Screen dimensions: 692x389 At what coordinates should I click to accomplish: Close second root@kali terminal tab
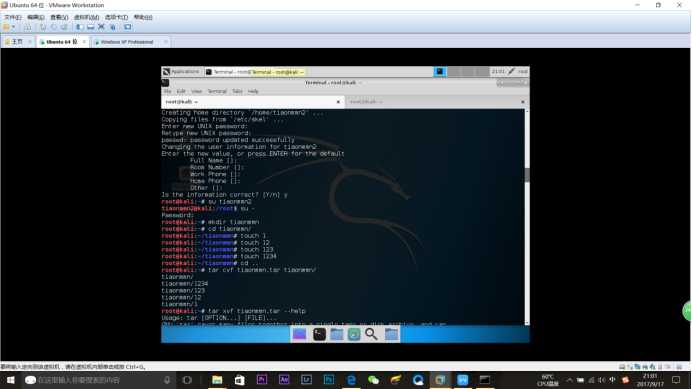(523, 102)
